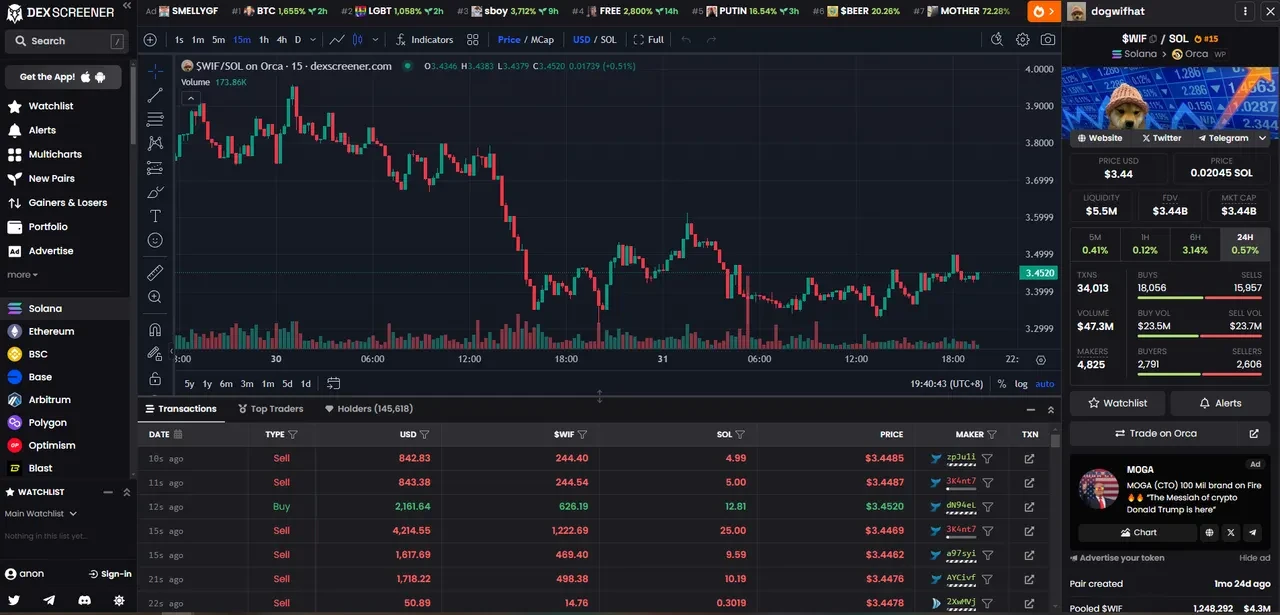Select the 6H price change tab
Image resolution: width=1280 pixels, height=615 pixels.
tap(1195, 244)
